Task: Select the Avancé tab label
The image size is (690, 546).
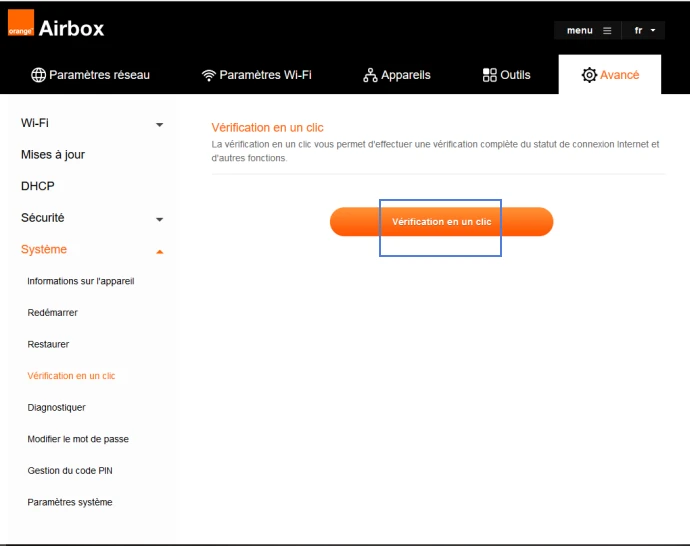Action: [x=619, y=75]
